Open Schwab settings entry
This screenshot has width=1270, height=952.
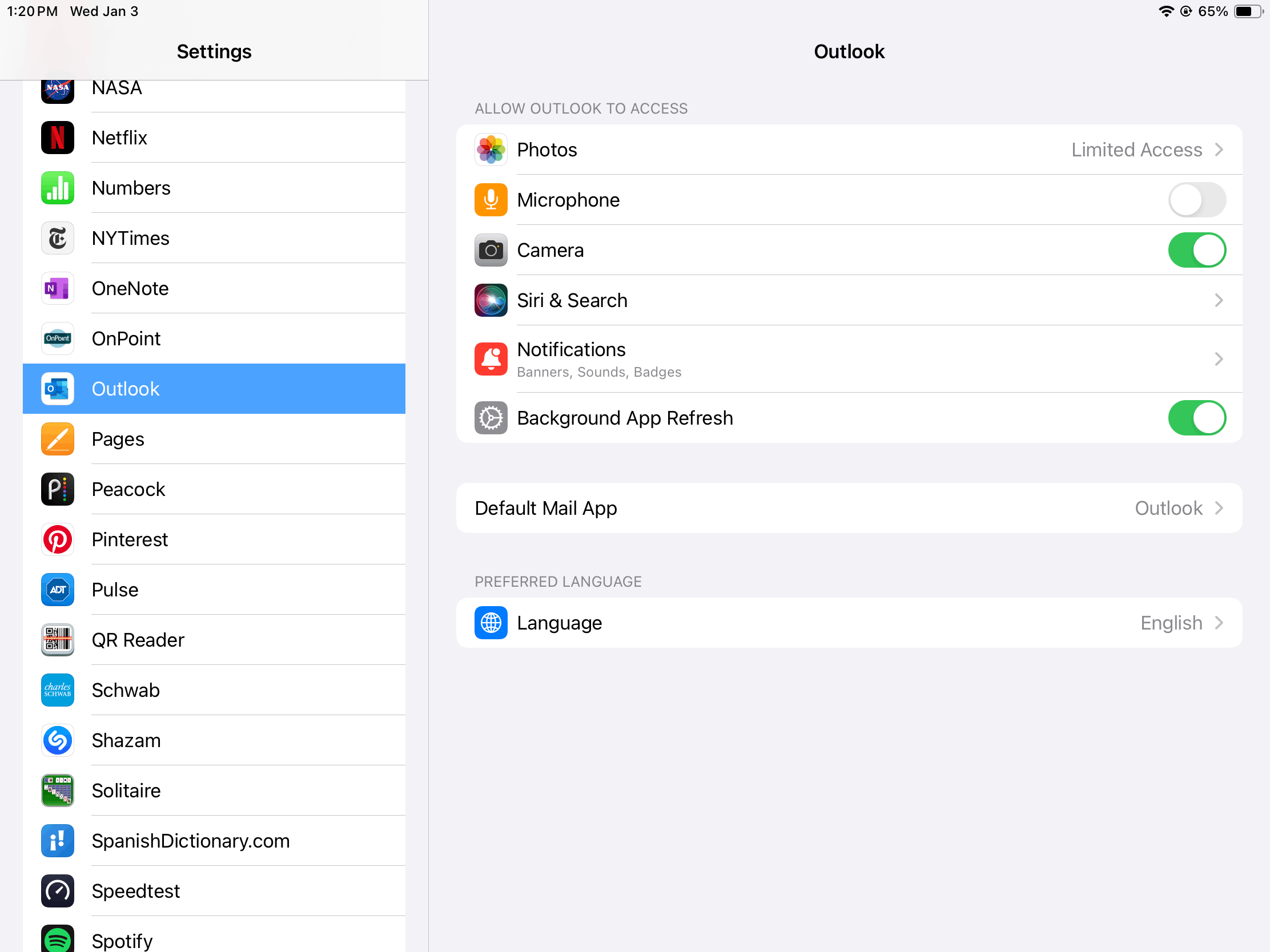click(x=214, y=690)
